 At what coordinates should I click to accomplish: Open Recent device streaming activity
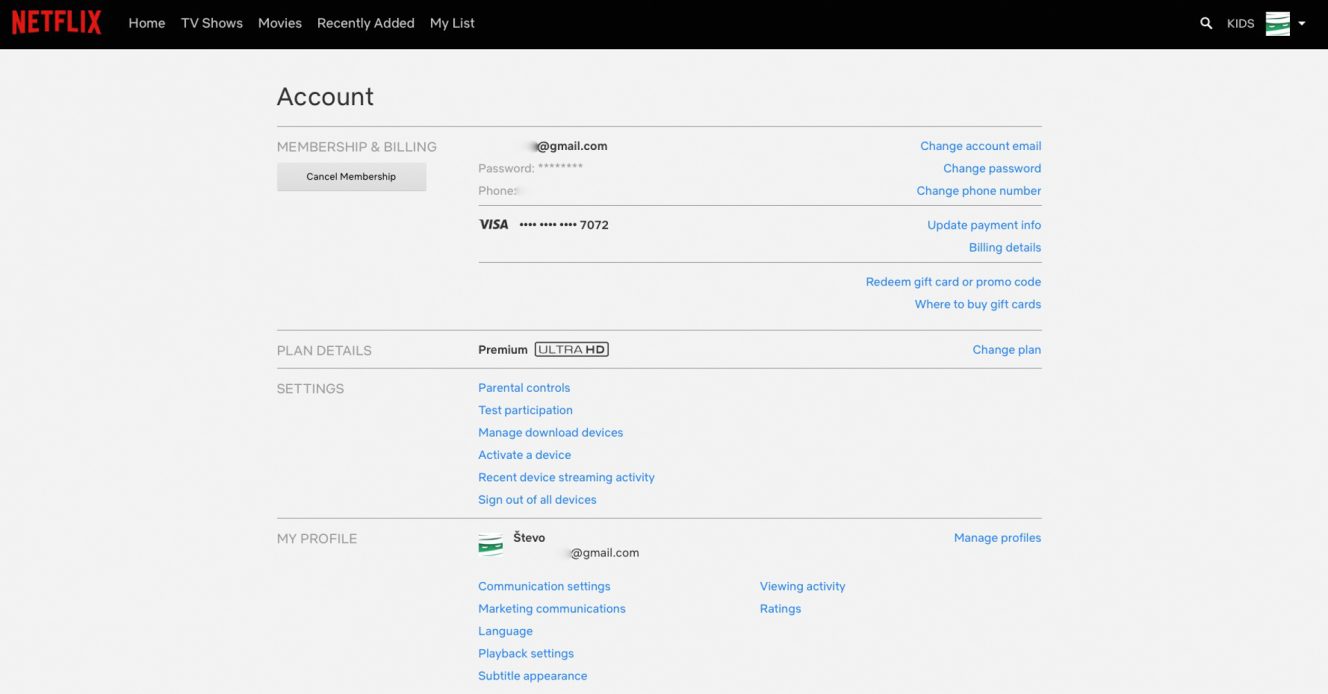(567, 478)
